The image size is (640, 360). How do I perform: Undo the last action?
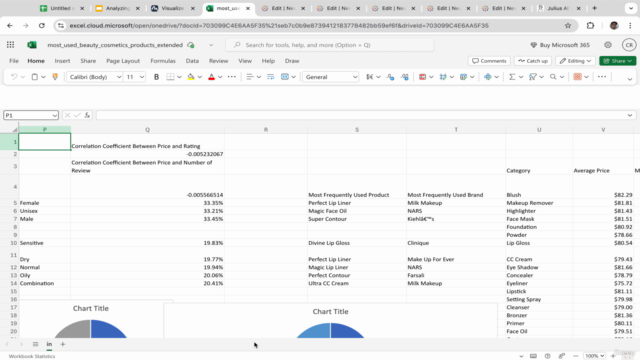14,77
